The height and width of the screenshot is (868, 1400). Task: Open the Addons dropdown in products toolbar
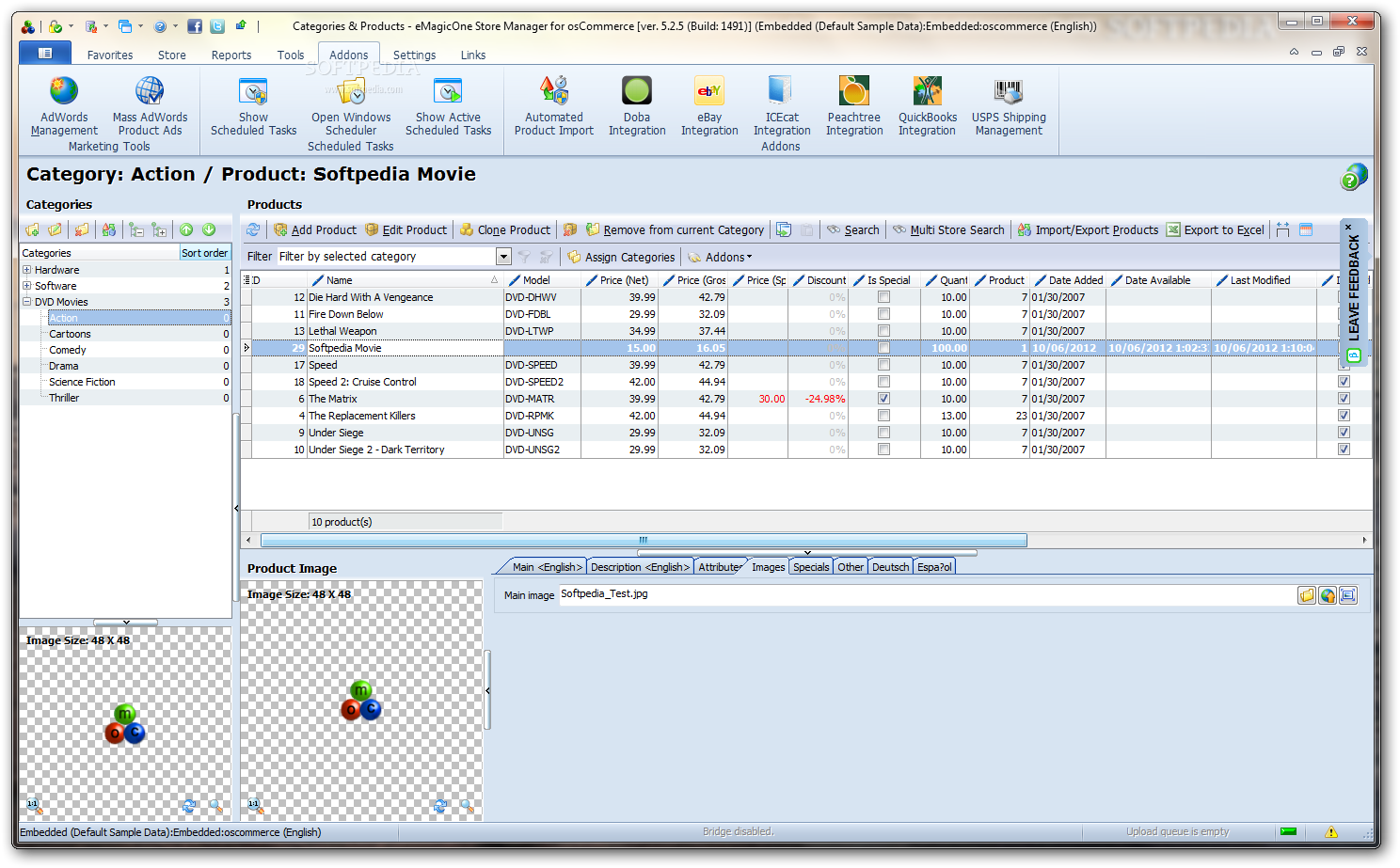(720, 257)
